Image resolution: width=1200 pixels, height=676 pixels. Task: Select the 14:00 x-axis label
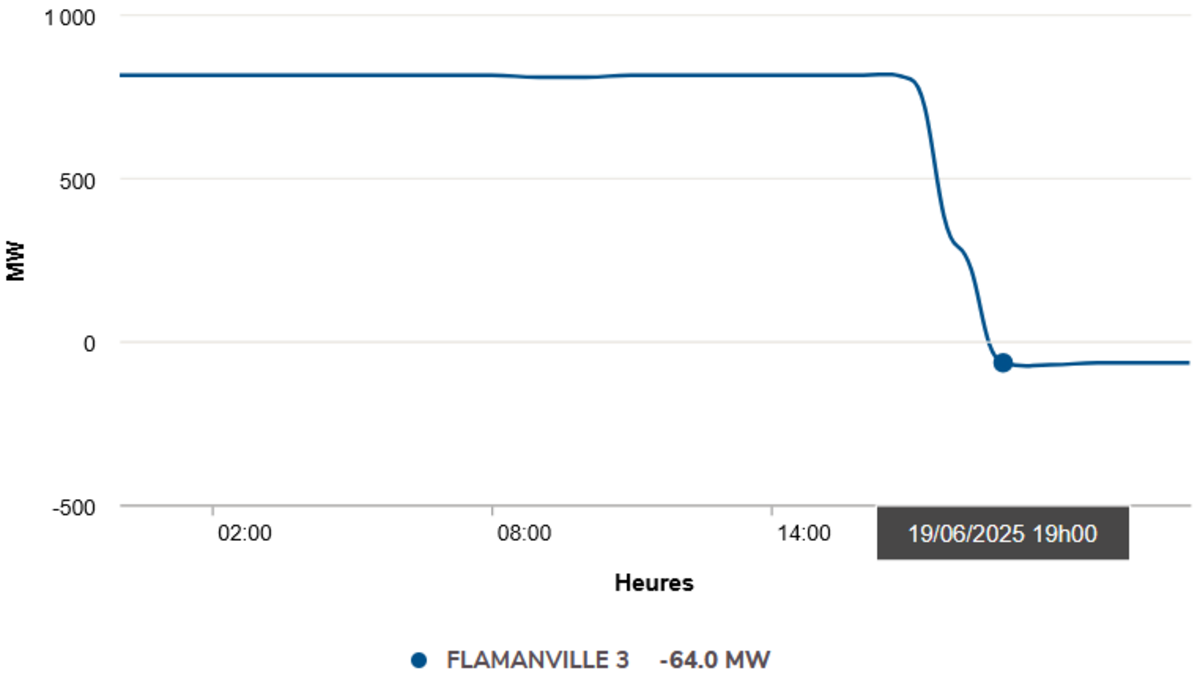click(804, 534)
